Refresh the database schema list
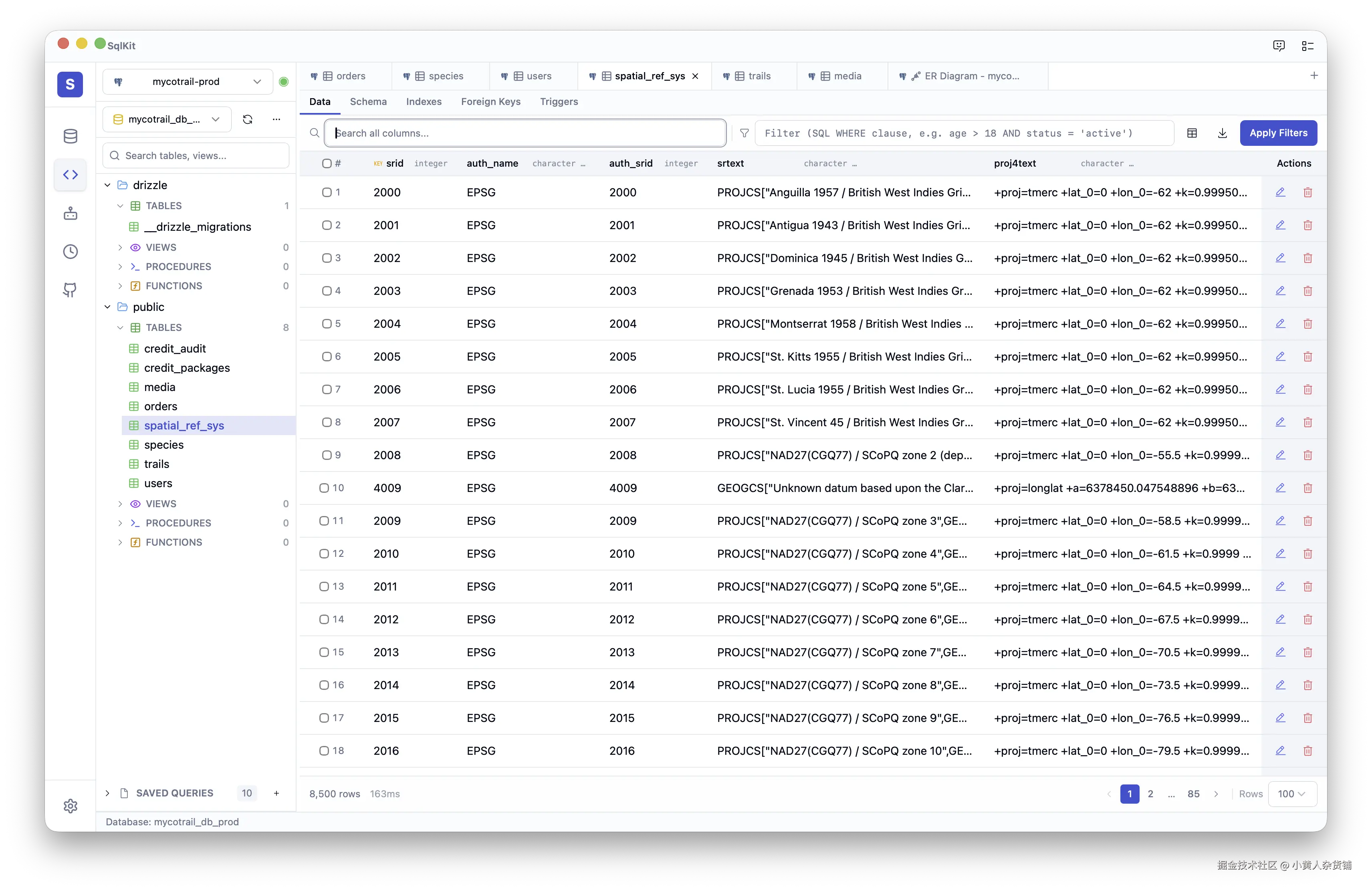This screenshot has width=1372, height=891. coord(248,119)
